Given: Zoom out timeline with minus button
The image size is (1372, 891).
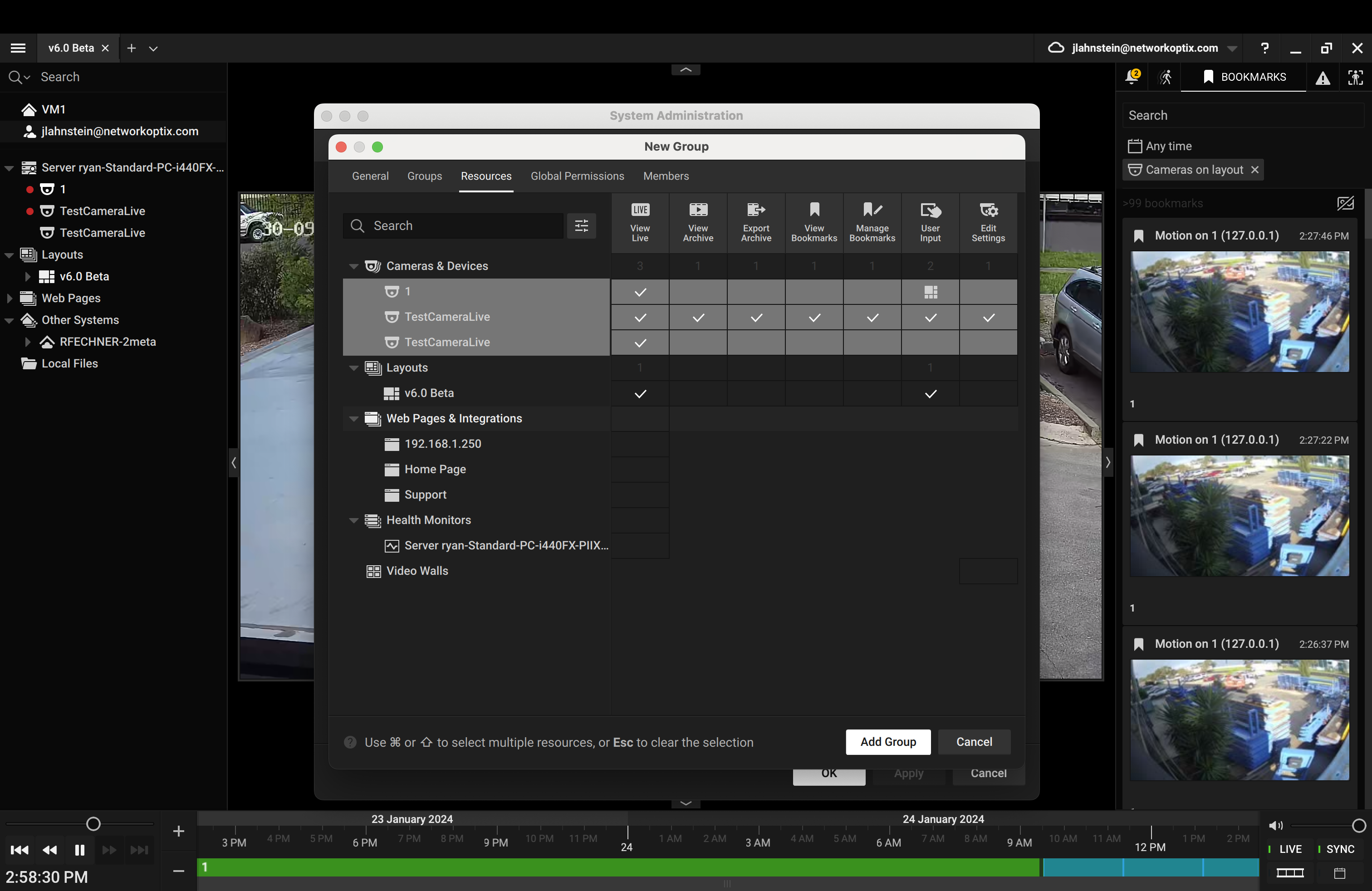Looking at the screenshot, I should [x=179, y=871].
